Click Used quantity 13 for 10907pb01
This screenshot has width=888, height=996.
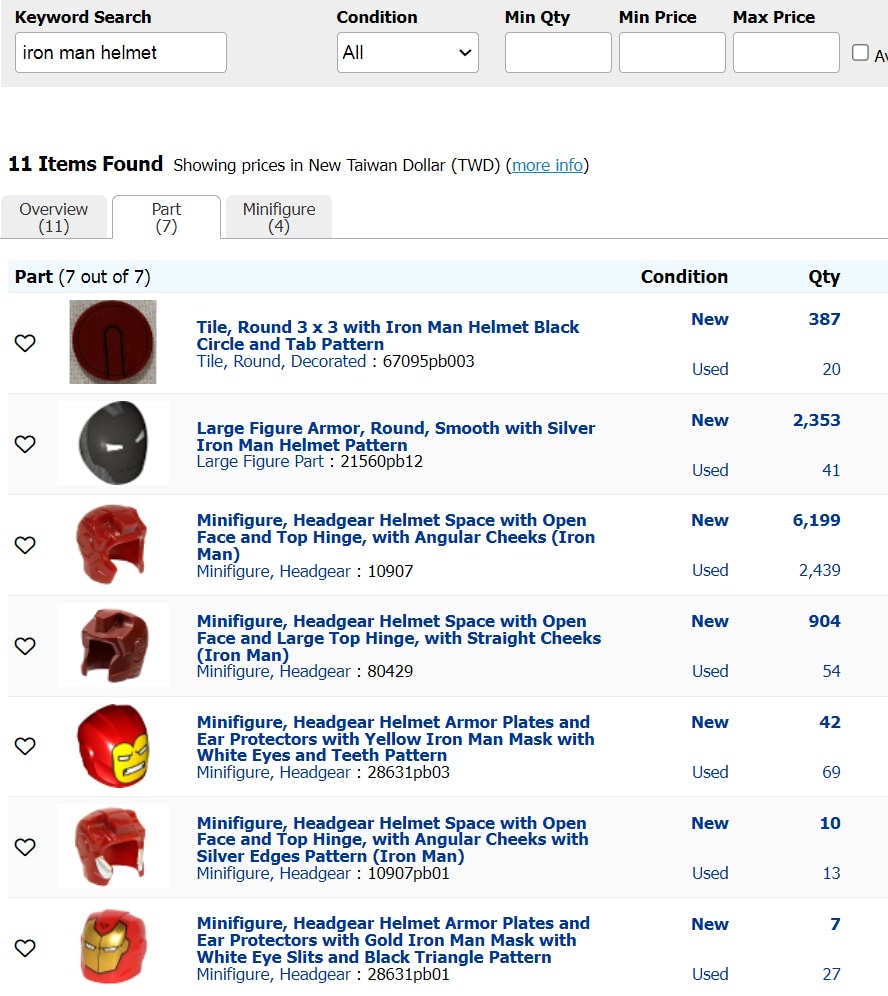[x=831, y=873]
